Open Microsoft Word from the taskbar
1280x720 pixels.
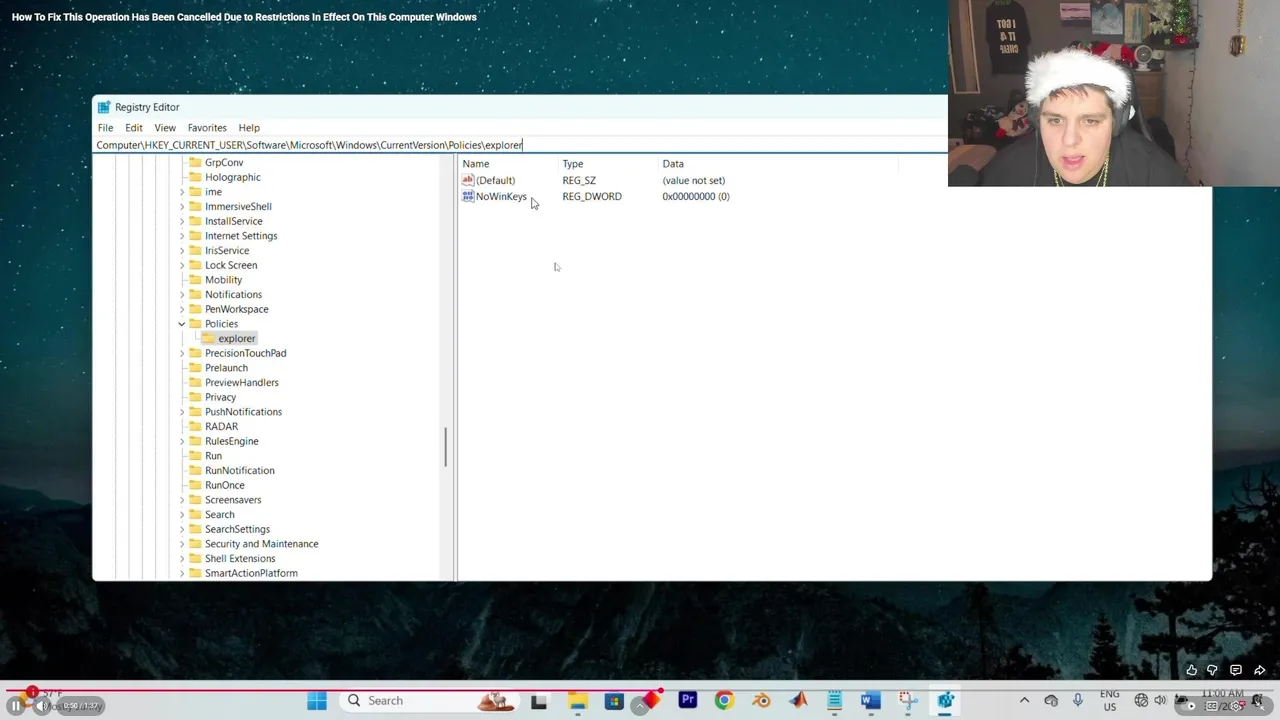click(871, 701)
